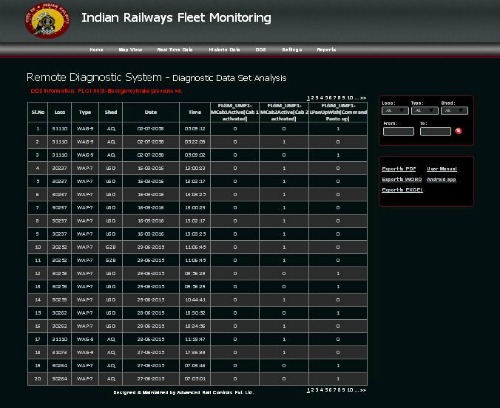The image size is (500, 408).
Task: Click the Export to WORD link
Action: 402,179
